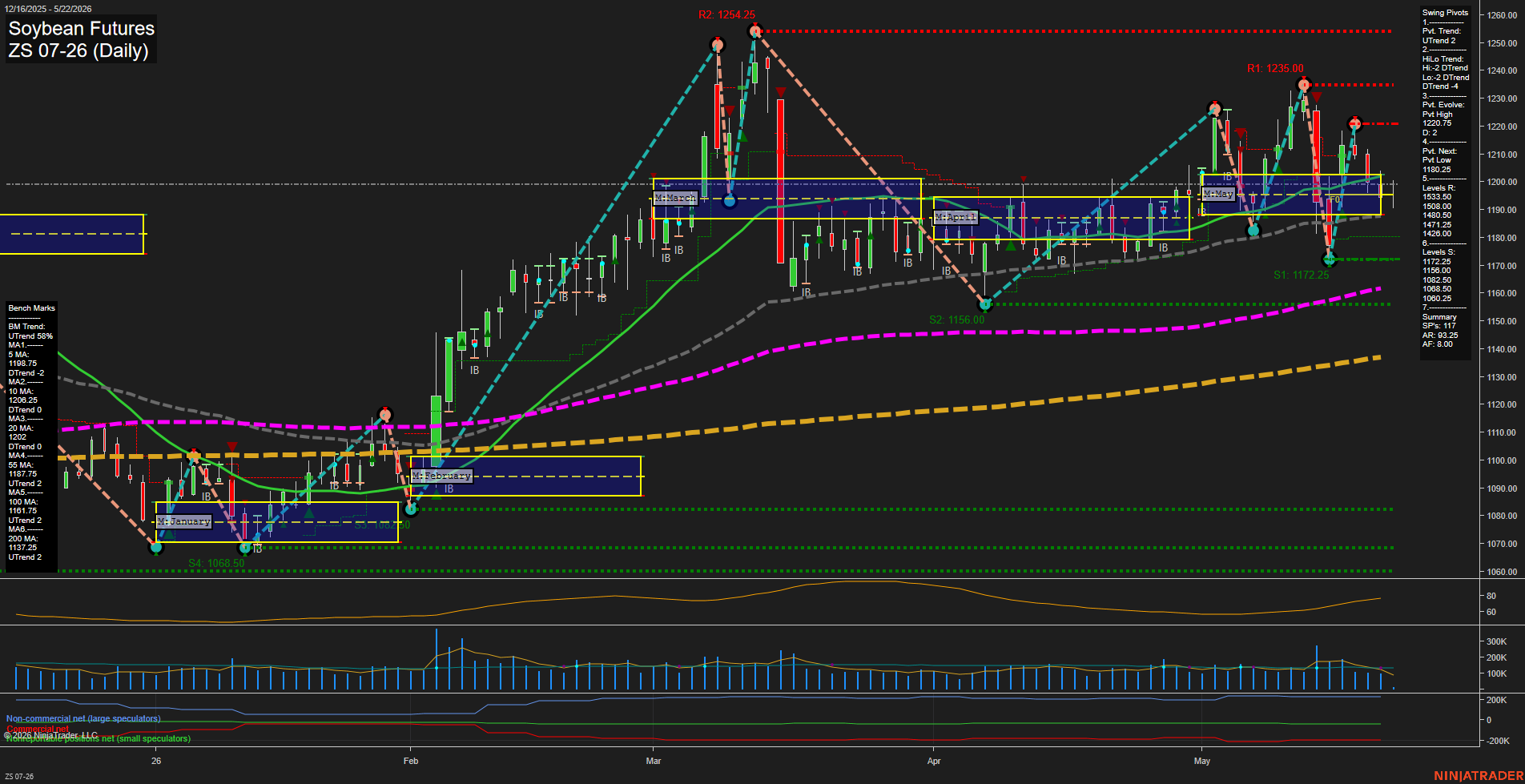Click the AF: 8.00 summary line
Viewport: 1525px width, 784px height.
coord(1438,344)
